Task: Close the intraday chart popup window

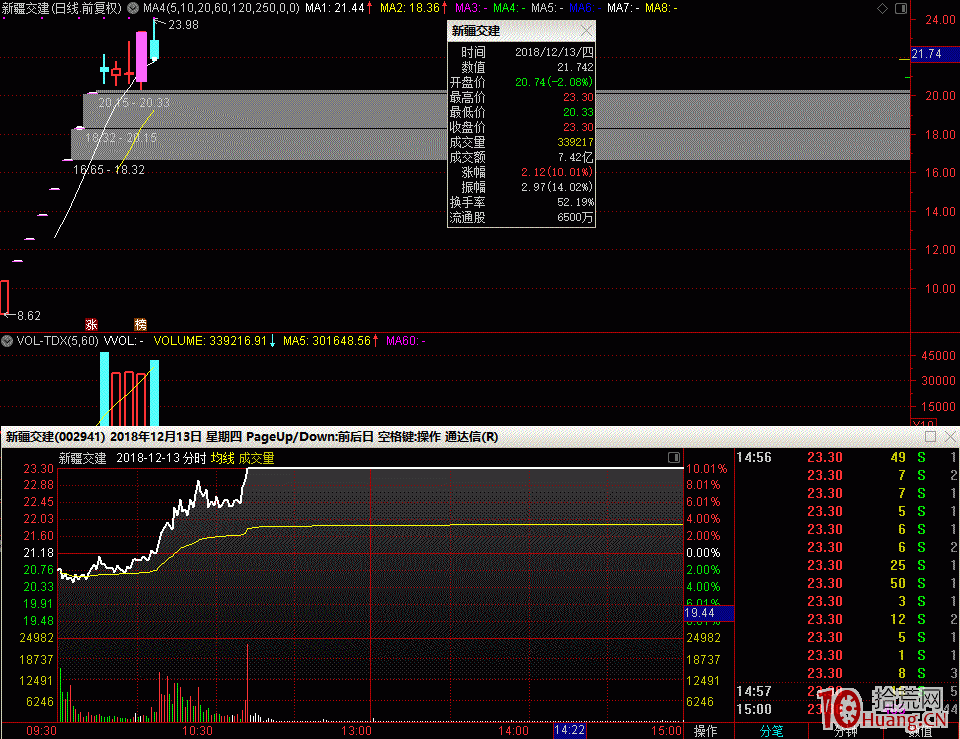Action: point(948,437)
